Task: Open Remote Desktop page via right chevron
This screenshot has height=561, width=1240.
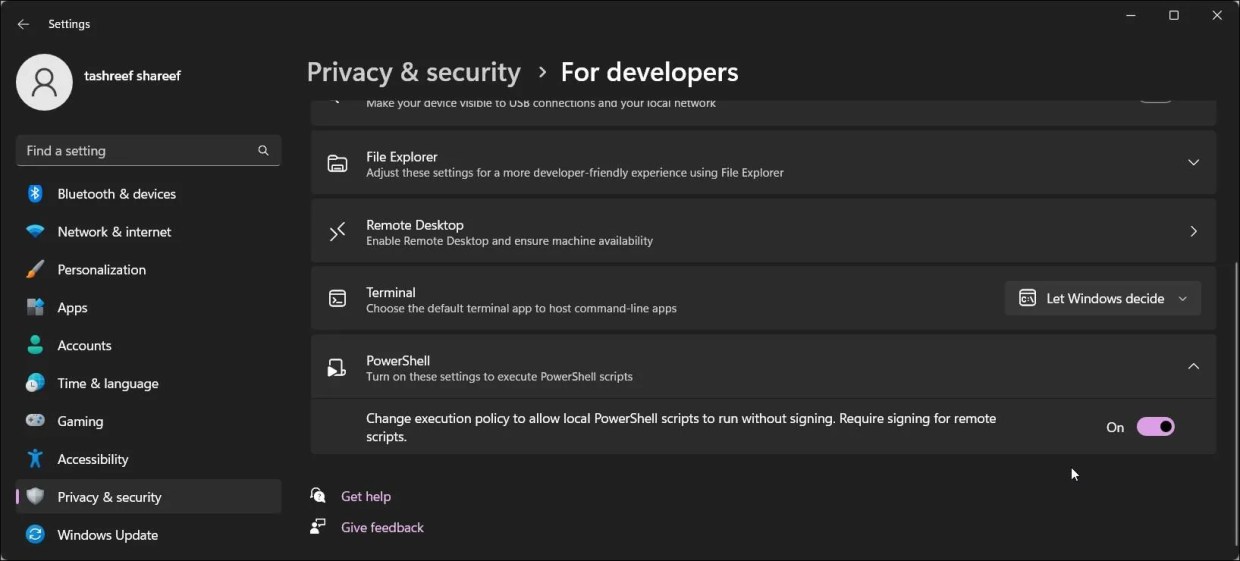Action: (x=1193, y=231)
